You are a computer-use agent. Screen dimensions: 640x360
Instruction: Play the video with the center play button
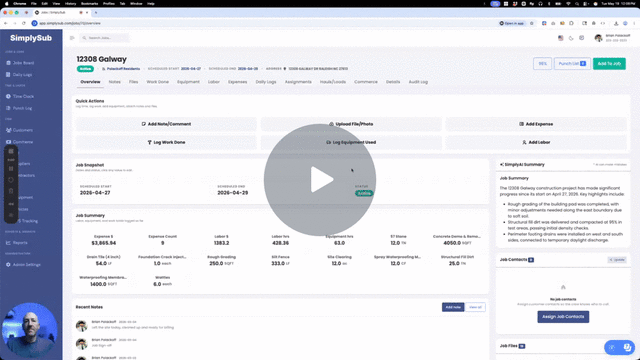[x=320, y=180]
